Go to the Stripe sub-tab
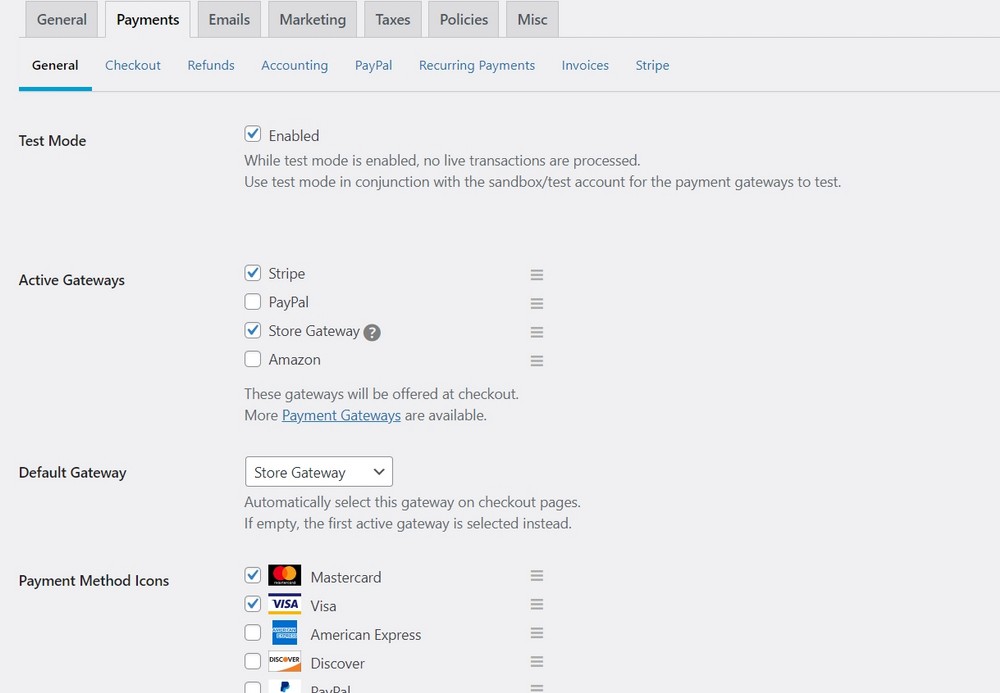This screenshot has width=1000, height=693. click(x=652, y=65)
